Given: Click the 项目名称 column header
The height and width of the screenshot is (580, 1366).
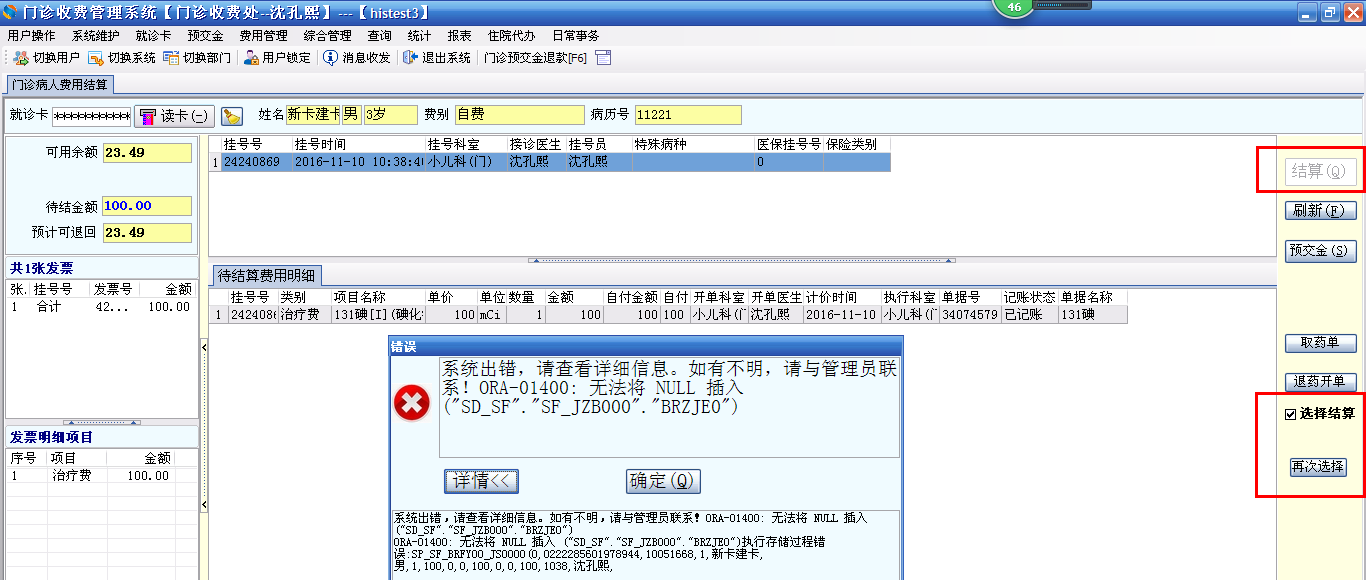Looking at the screenshot, I should click(x=378, y=298).
